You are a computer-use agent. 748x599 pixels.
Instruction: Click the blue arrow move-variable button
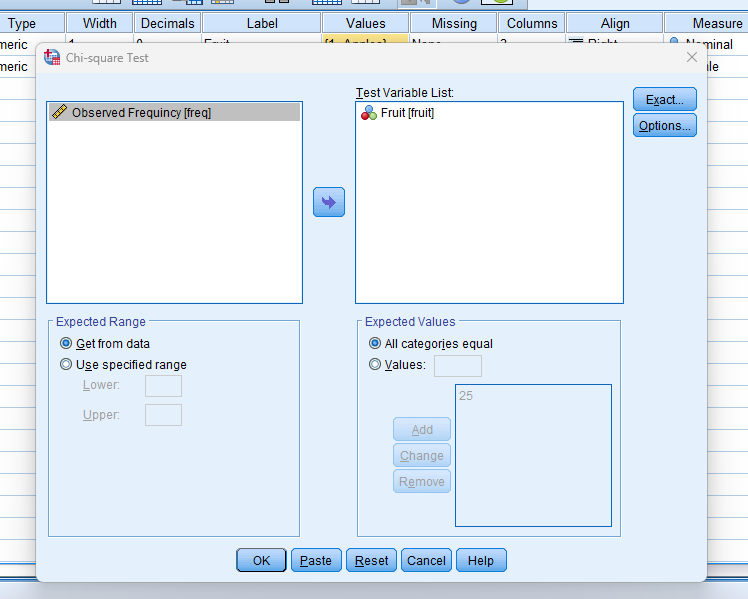(x=329, y=202)
